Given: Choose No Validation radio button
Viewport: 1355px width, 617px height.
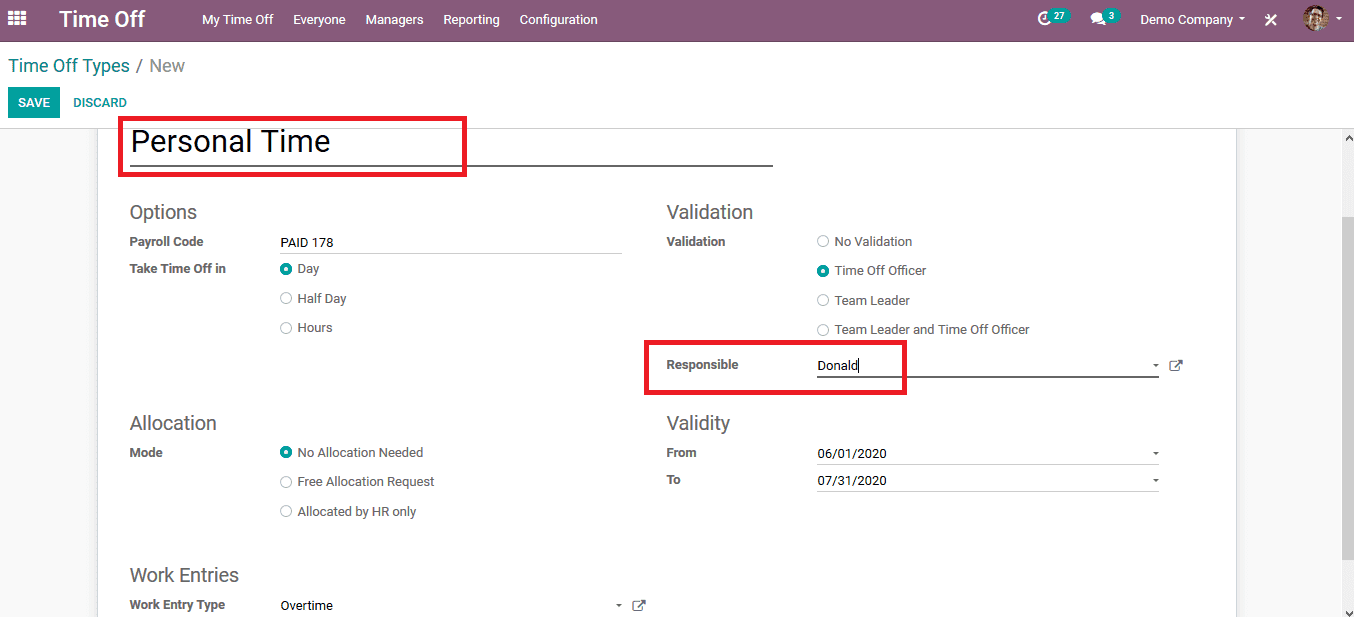Looking at the screenshot, I should [823, 241].
